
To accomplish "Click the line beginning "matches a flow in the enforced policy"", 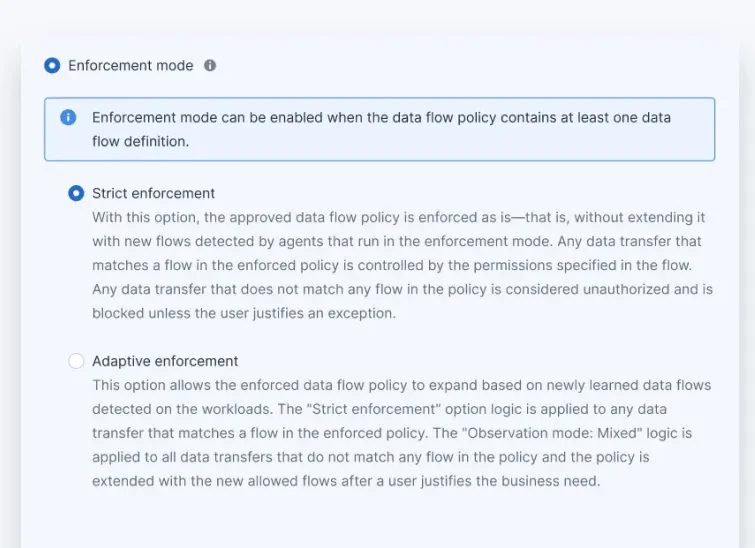I will pos(392,265).
